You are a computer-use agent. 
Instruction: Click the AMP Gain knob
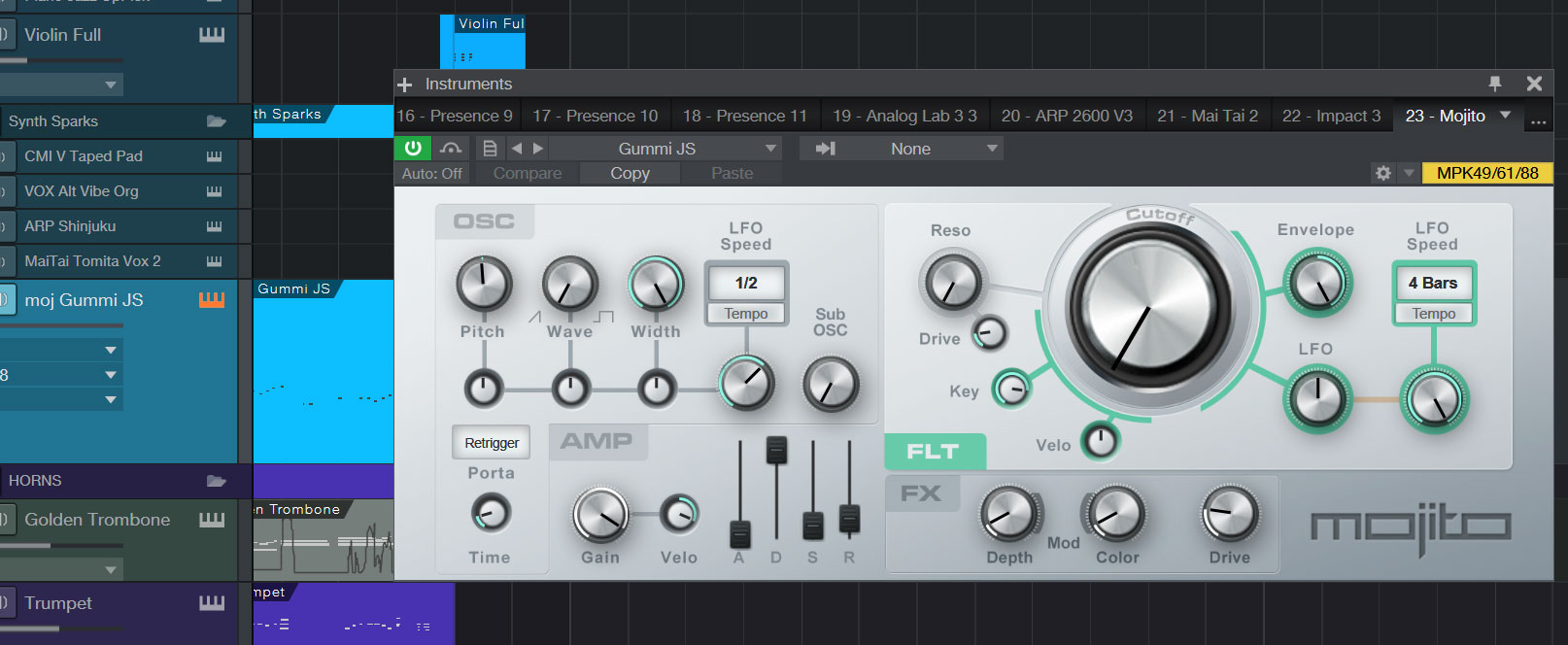[x=600, y=515]
